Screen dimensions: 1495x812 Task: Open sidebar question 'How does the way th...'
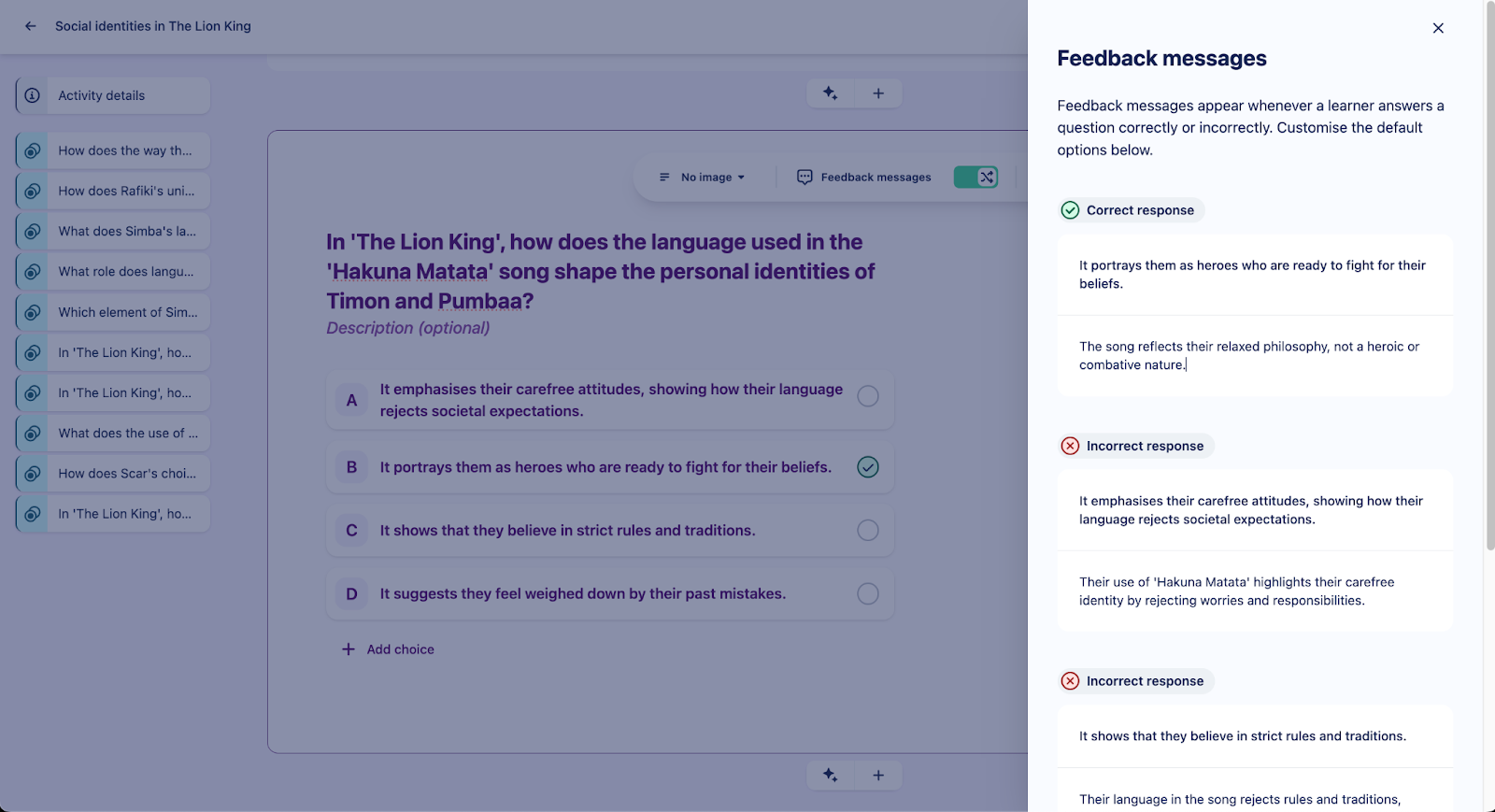[x=113, y=150]
